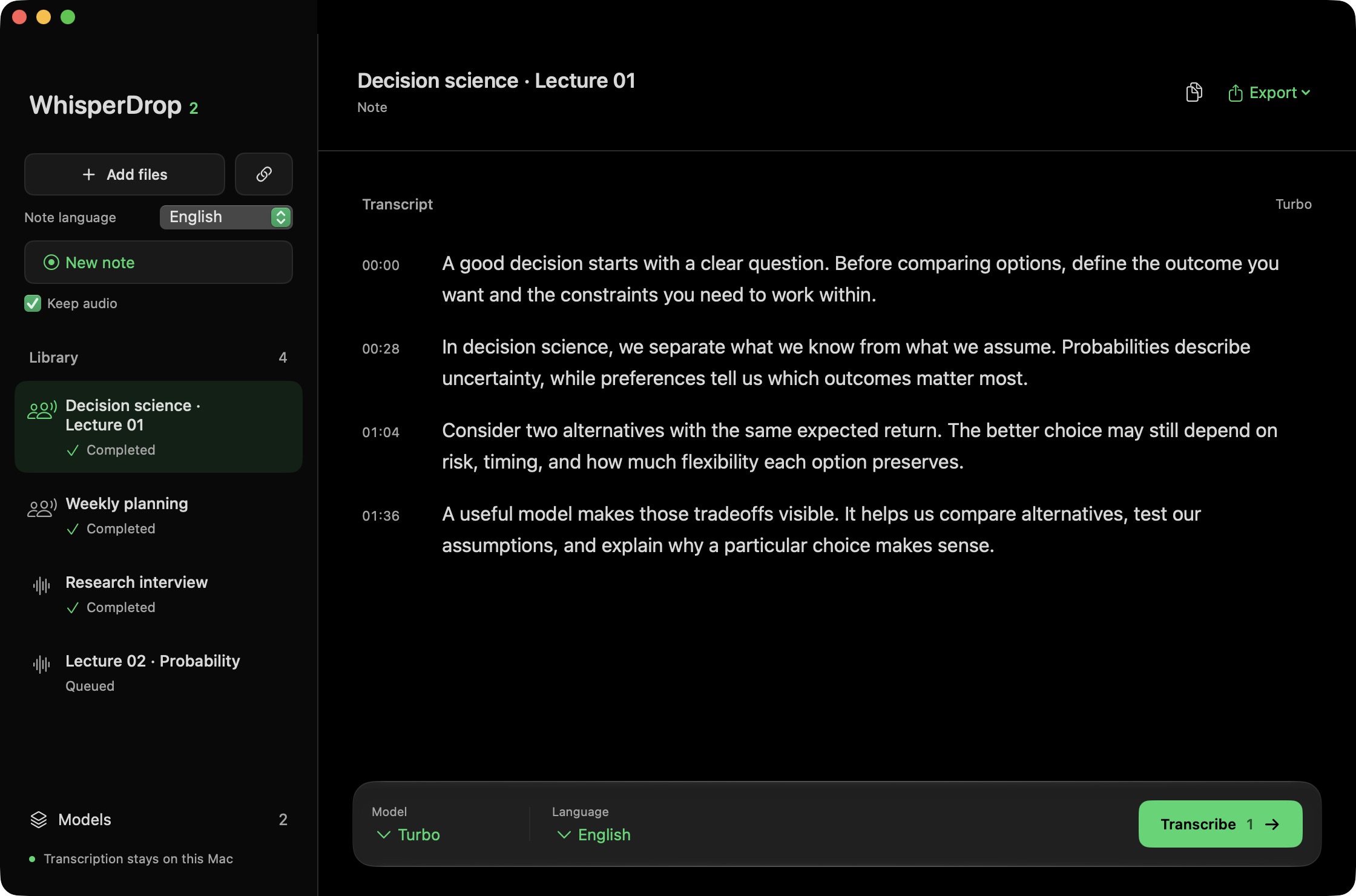Start a New note recording
Image resolution: width=1356 pixels, height=896 pixels.
pyautogui.click(x=159, y=262)
